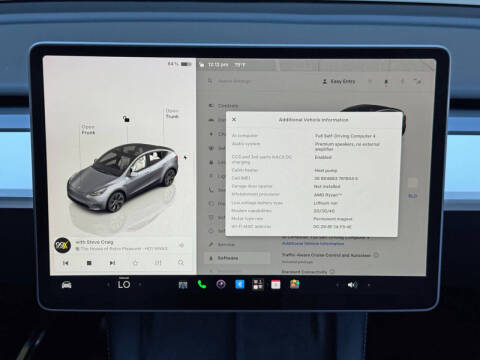Lower cabin temperature with the left arrow
This screenshot has width=480, height=360.
108,285
